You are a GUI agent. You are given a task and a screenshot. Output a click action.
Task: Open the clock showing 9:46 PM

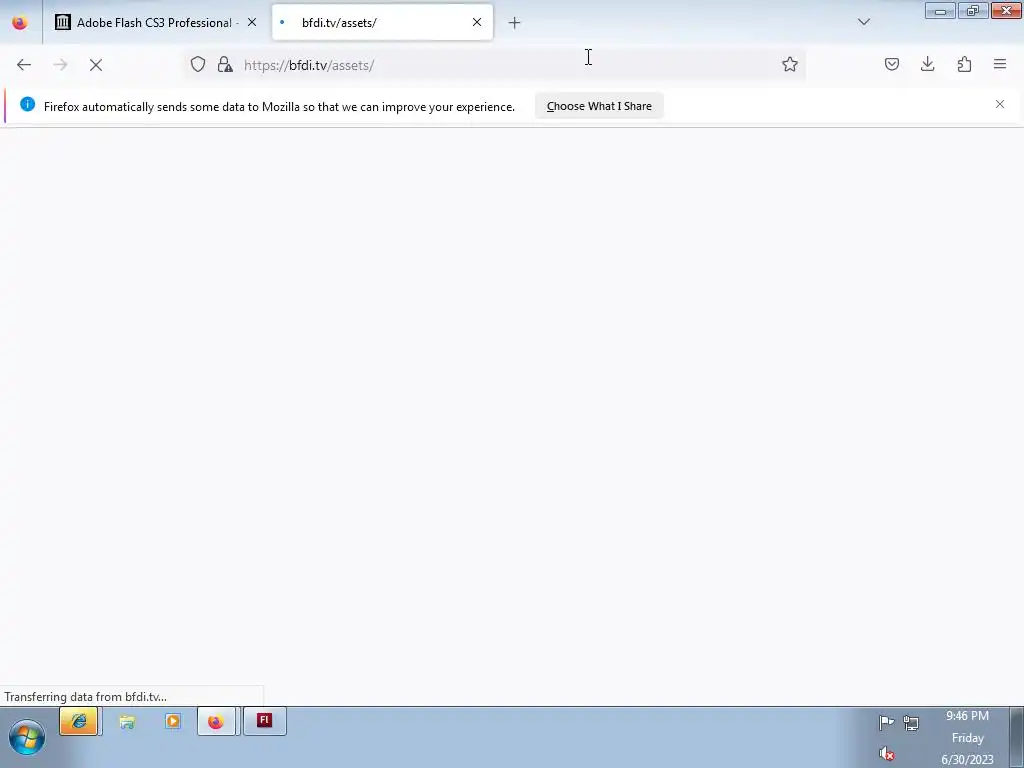967,737
